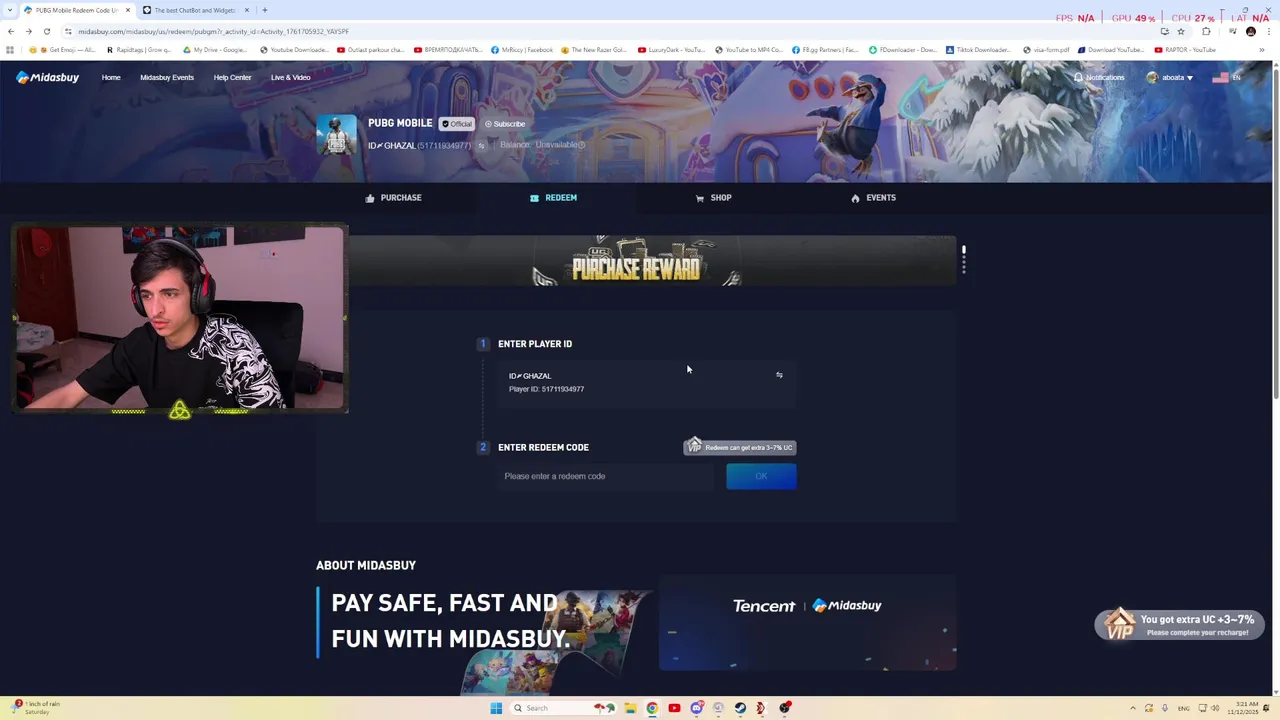
Task: Go back in browser
Action: [11, 31]
